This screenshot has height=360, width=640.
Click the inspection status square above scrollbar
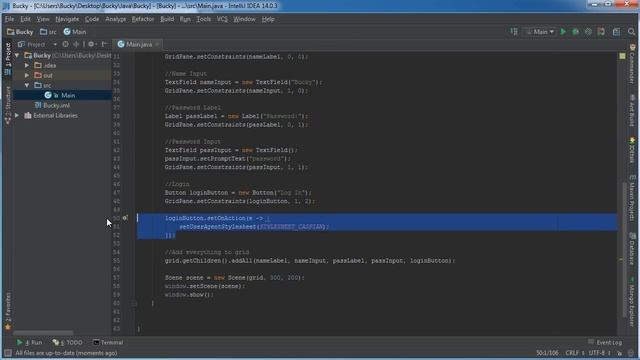click(x=622, y=56)
